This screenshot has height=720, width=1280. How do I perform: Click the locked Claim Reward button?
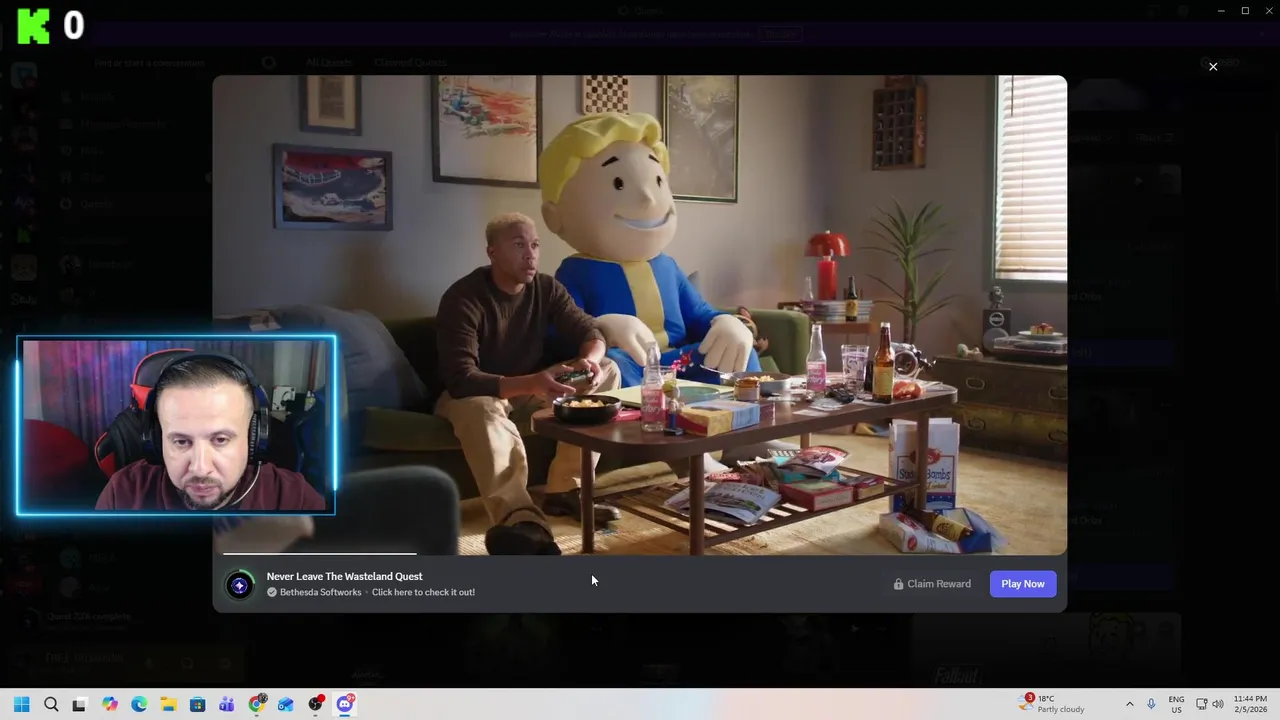point(932,584)
